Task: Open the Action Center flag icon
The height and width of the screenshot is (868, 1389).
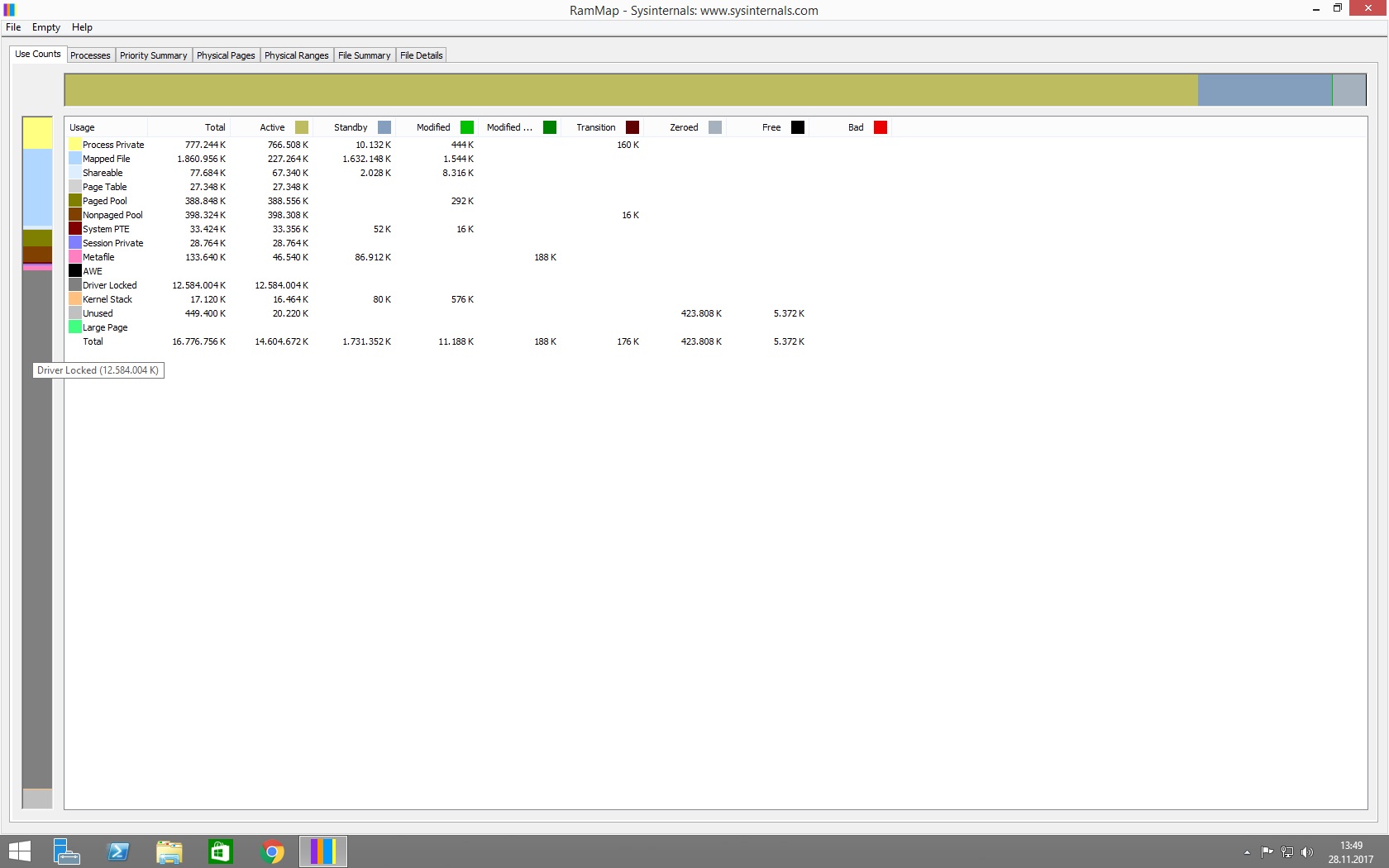Action: pyautogui.click(x=1267, y=852)
